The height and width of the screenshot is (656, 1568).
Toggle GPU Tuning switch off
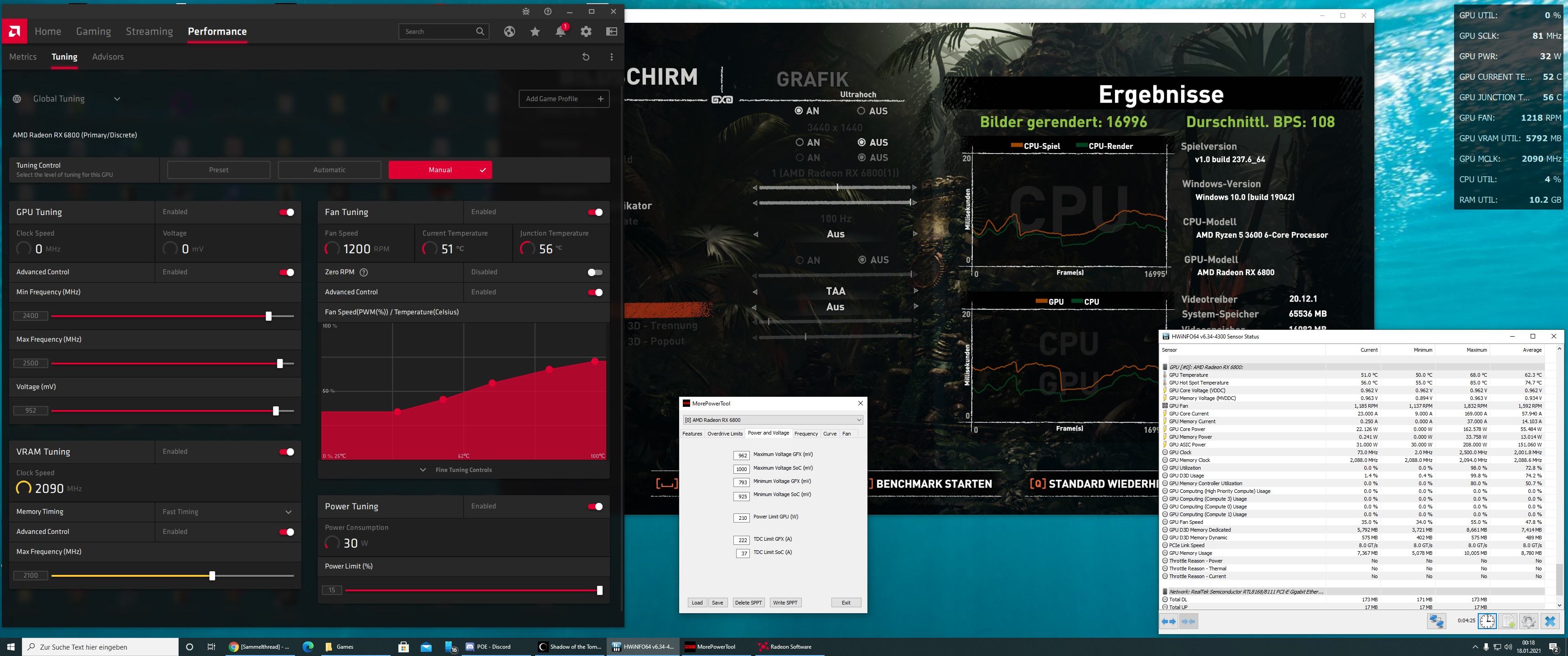[x=287, y=212]
